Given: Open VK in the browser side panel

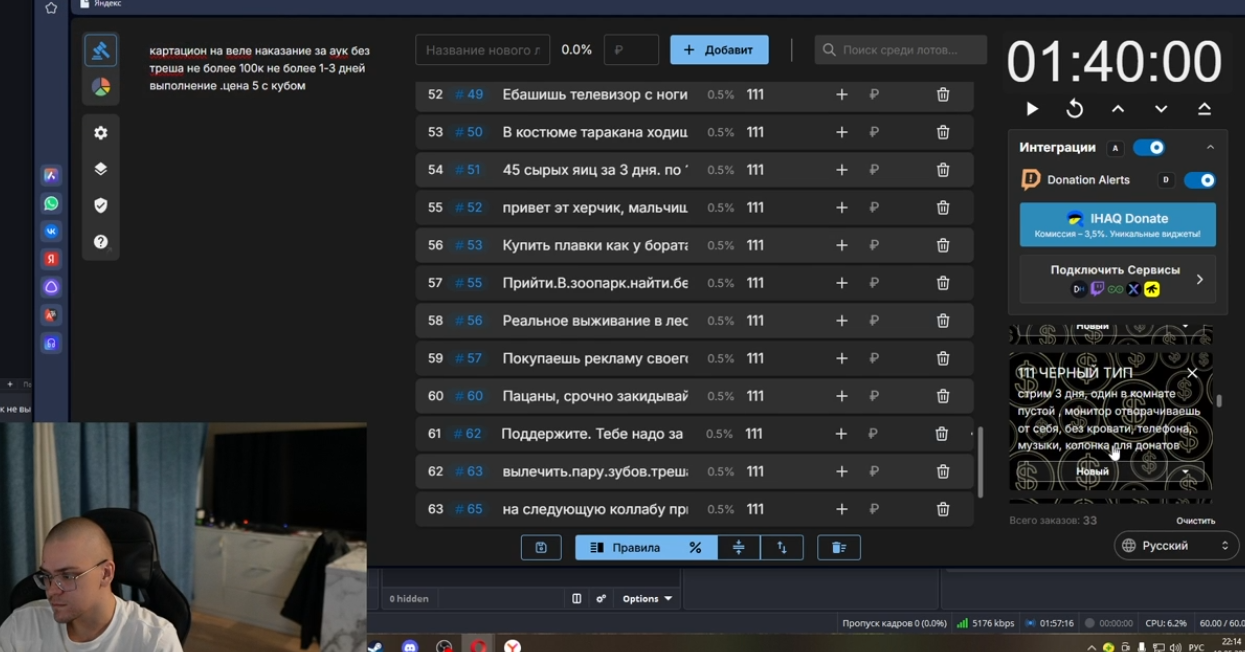Looking at the screenshot, I should pos(51,231).
